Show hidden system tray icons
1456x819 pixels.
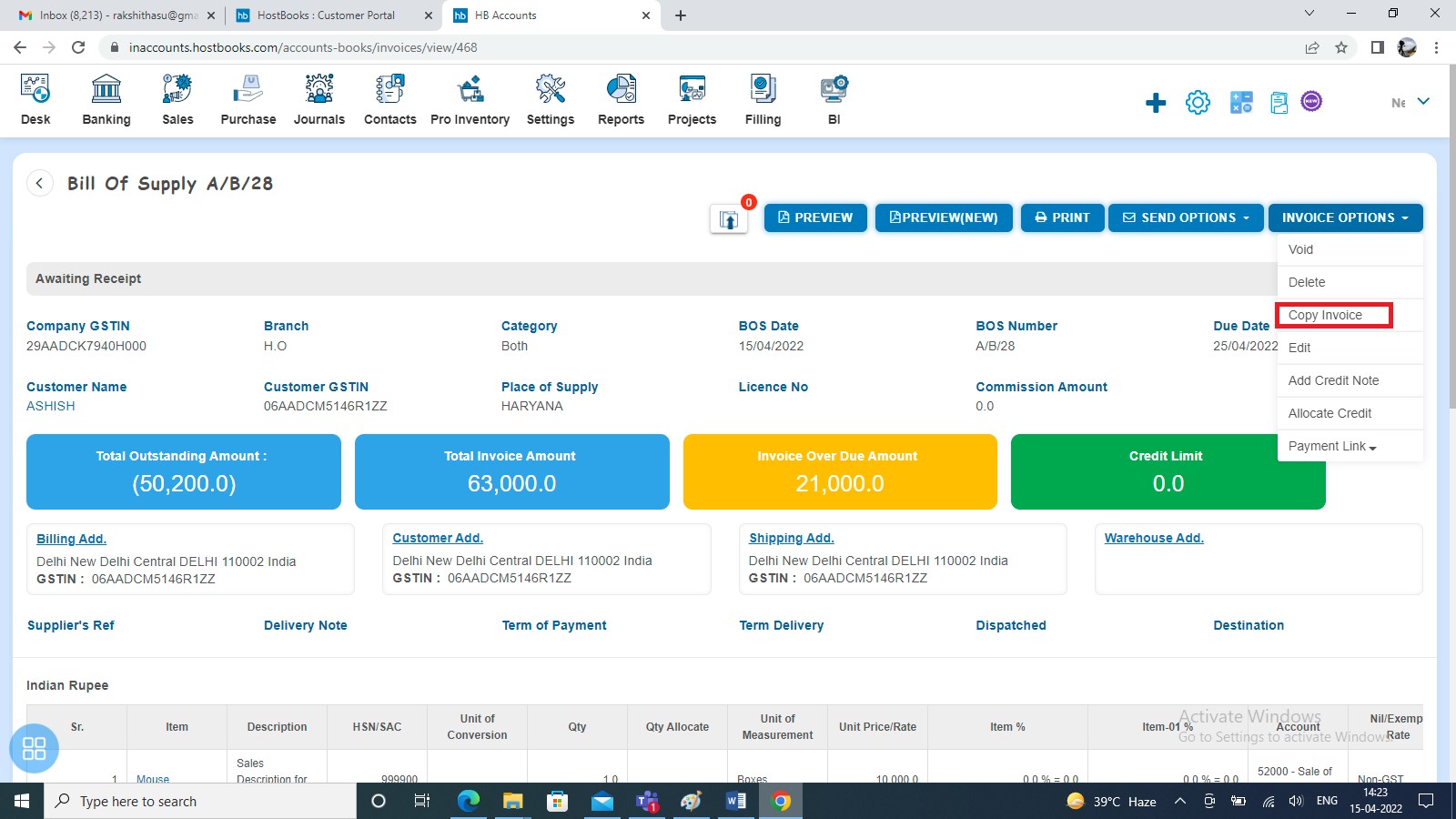click(1180, 801)
